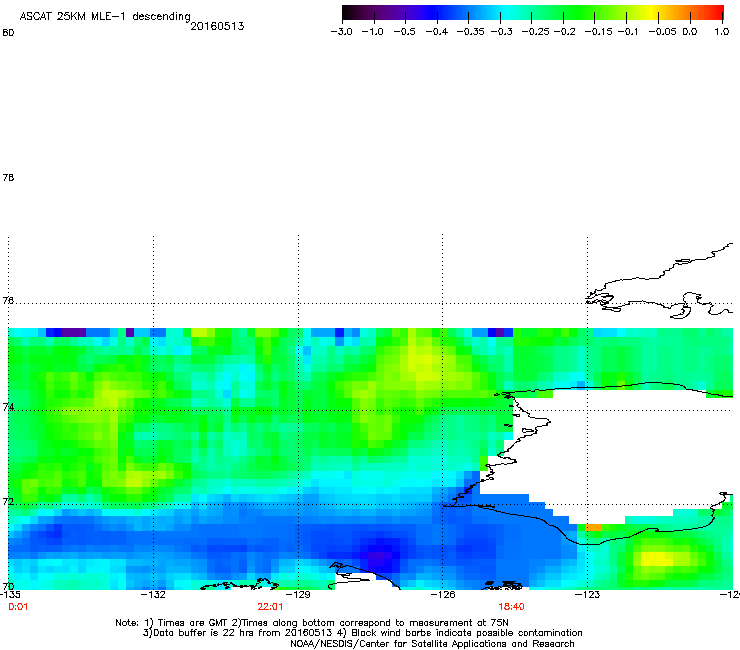This screenshot has height=650, width=740.
Task: Click the red time label '22:01'
Action: click(270, 607)
